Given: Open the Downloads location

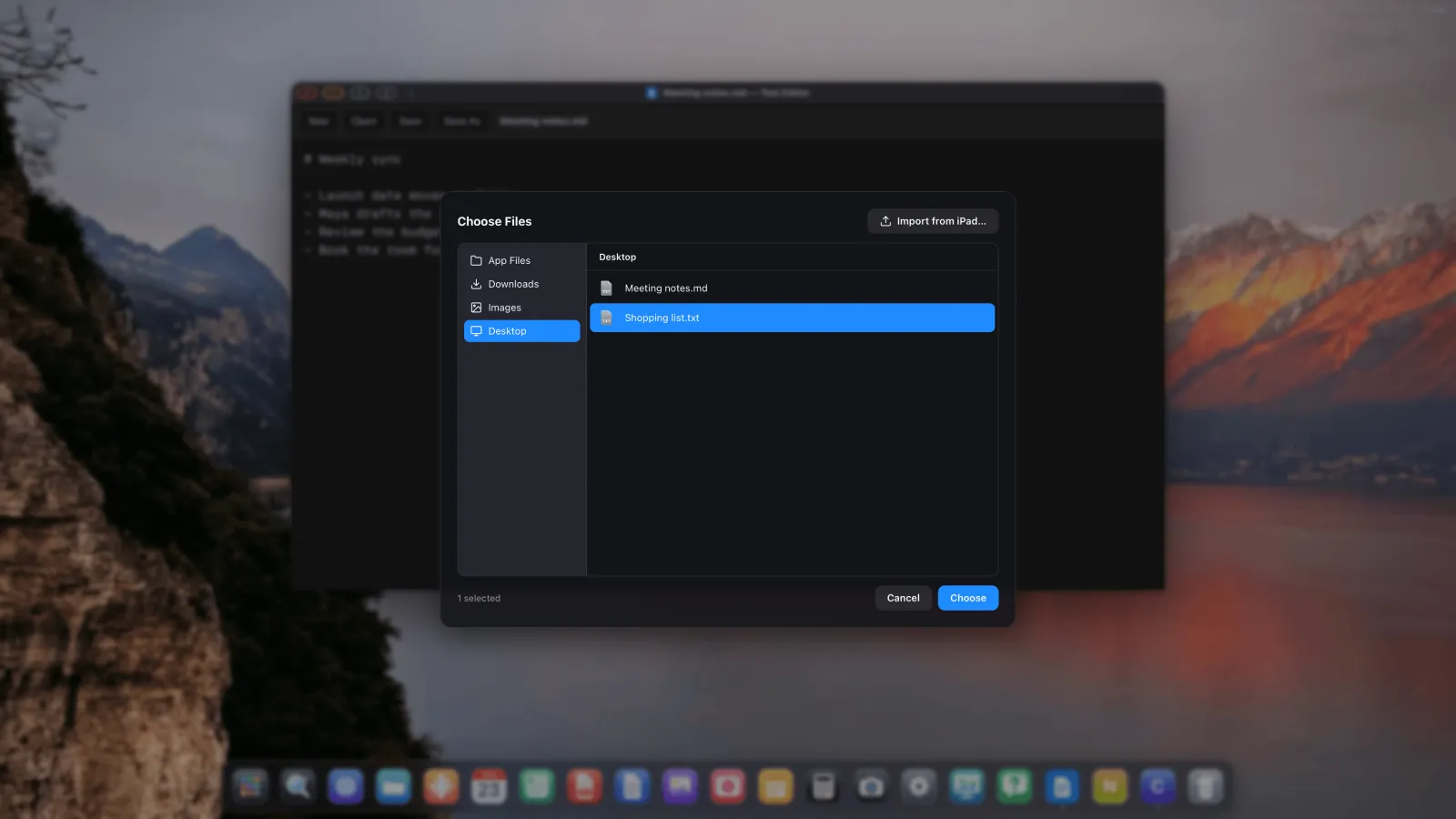Looking at the screenshot, I should pos(521,284).
